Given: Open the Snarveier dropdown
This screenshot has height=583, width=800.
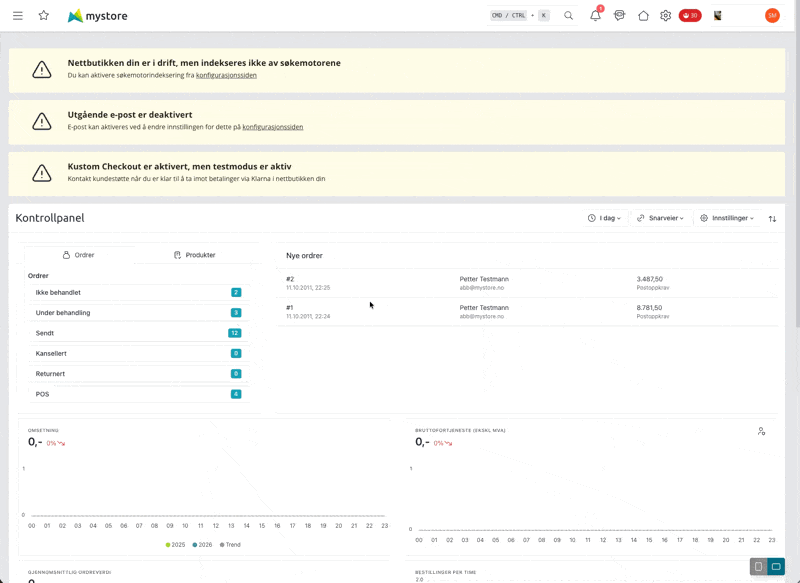Looking at the screenshot, I should point(661,218).
